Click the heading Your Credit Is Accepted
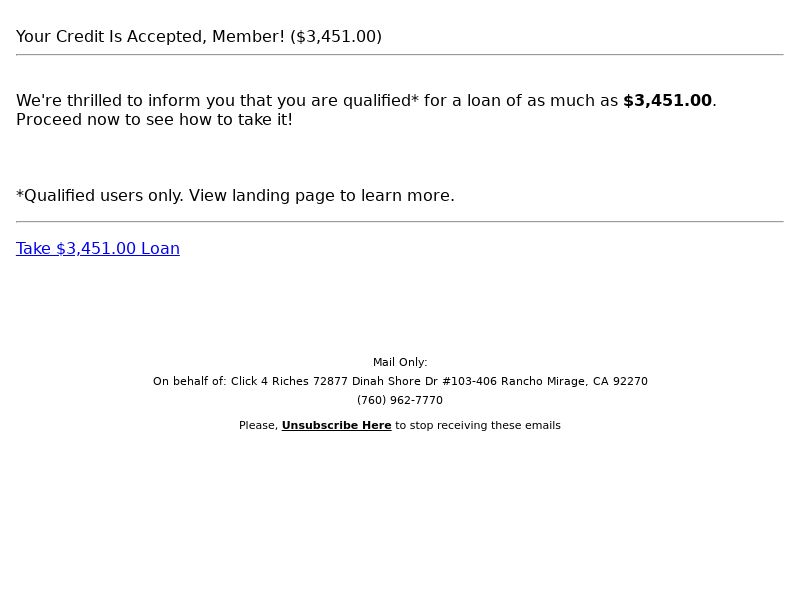Screen dimensions: 800x600 pyautogui.click(x=199, y=37)
